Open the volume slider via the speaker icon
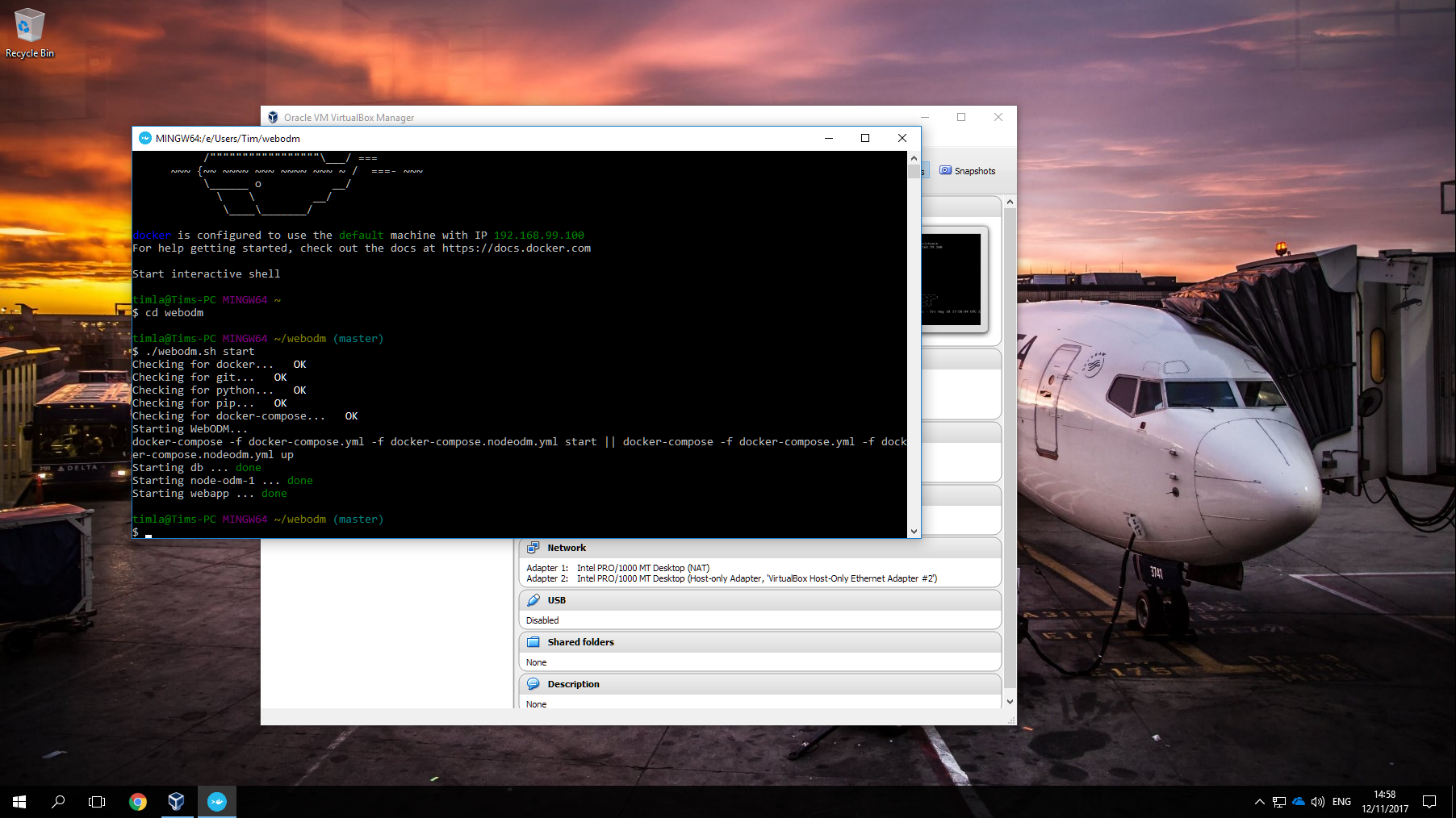This screenshot has width=1456, height=818. tap(1317, 801)
